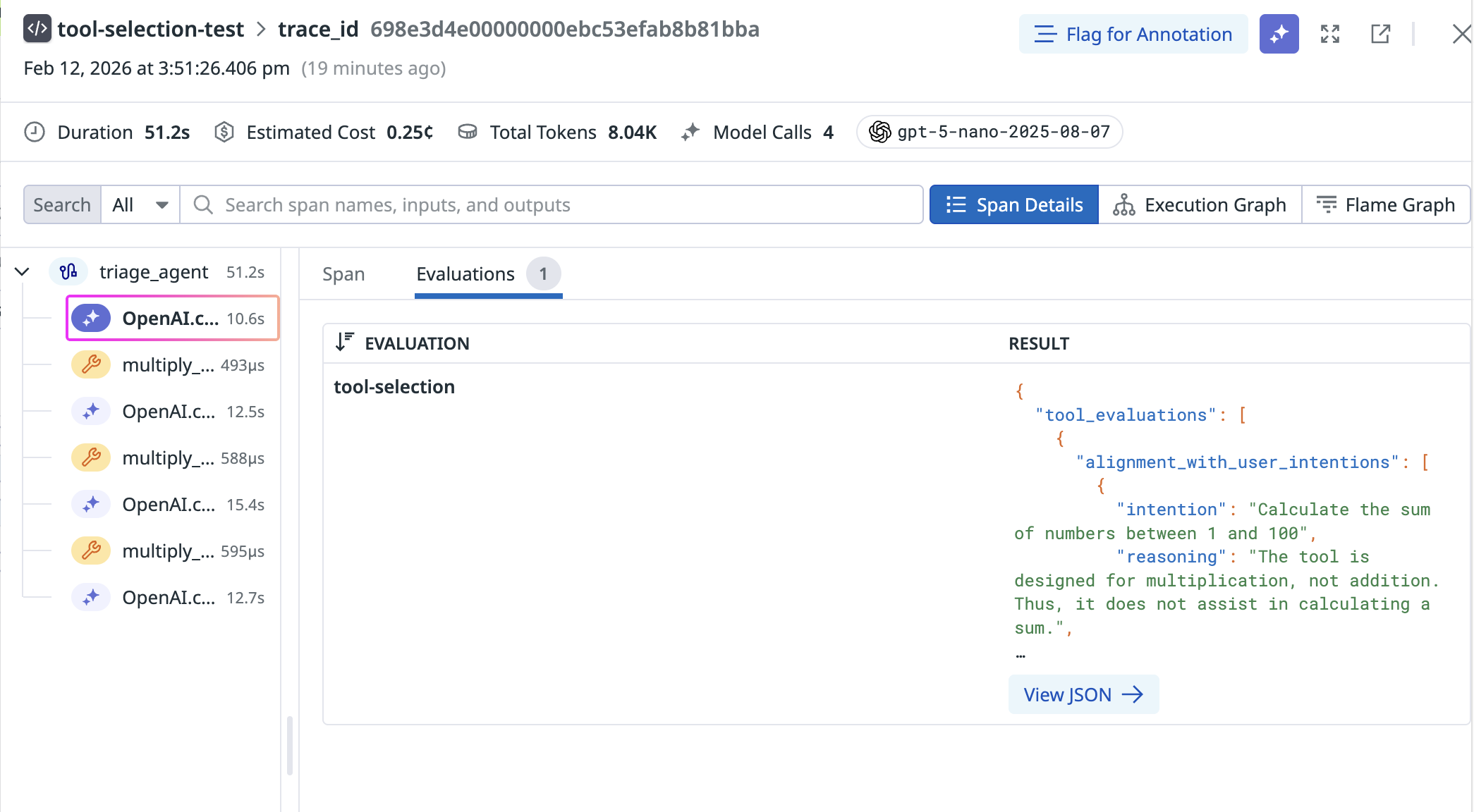Viewport: 1474px width, 812px height.
Task: Switch to Execution Graph view
Action: click(1200, 205)
